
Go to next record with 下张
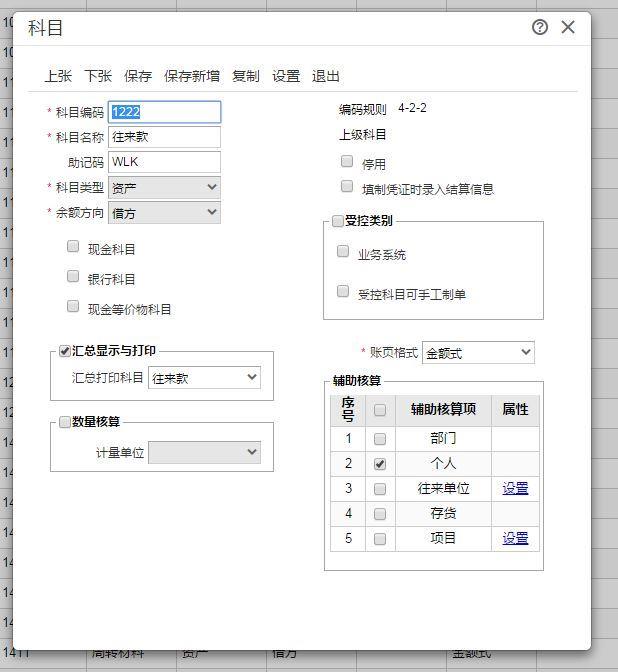point(98,76)
